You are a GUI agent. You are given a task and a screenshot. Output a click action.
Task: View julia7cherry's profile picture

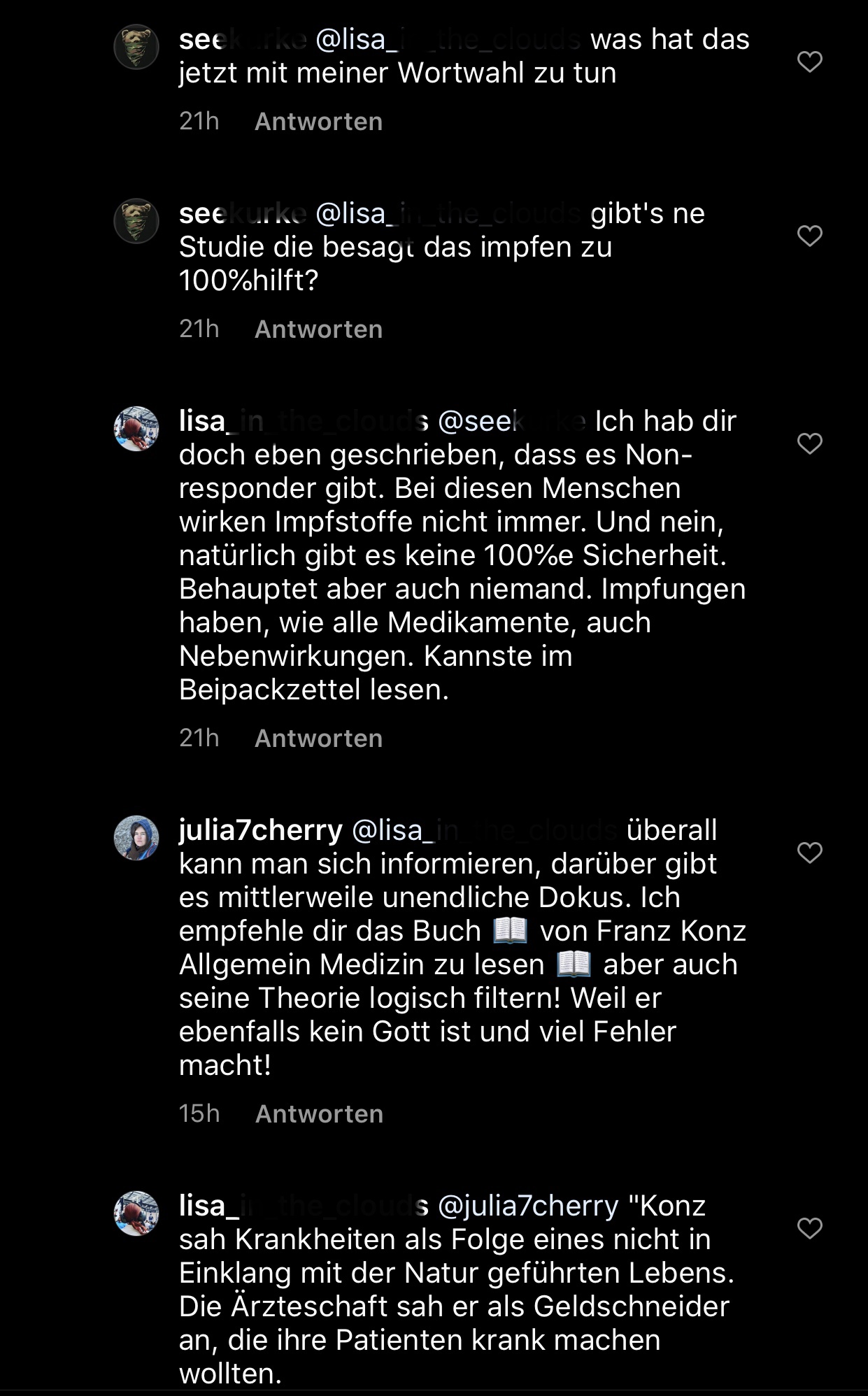click(136, 838)
